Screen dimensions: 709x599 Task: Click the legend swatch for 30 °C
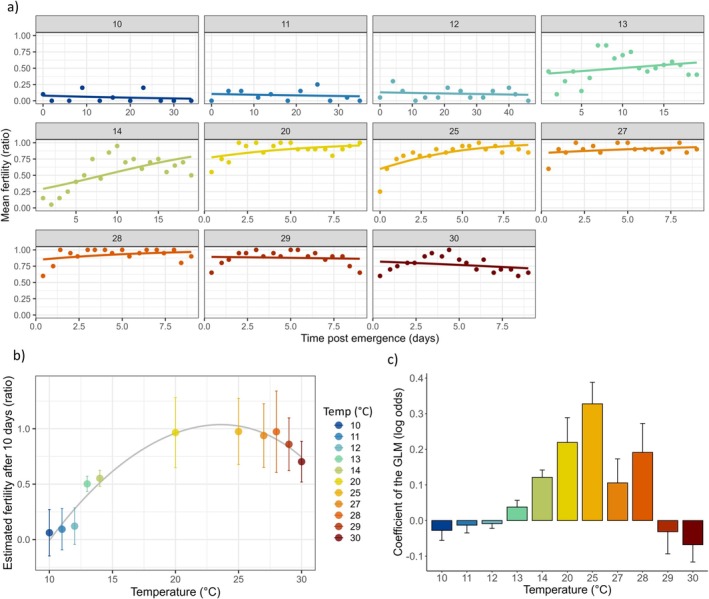pyautogui.click(x=339, y=538)
